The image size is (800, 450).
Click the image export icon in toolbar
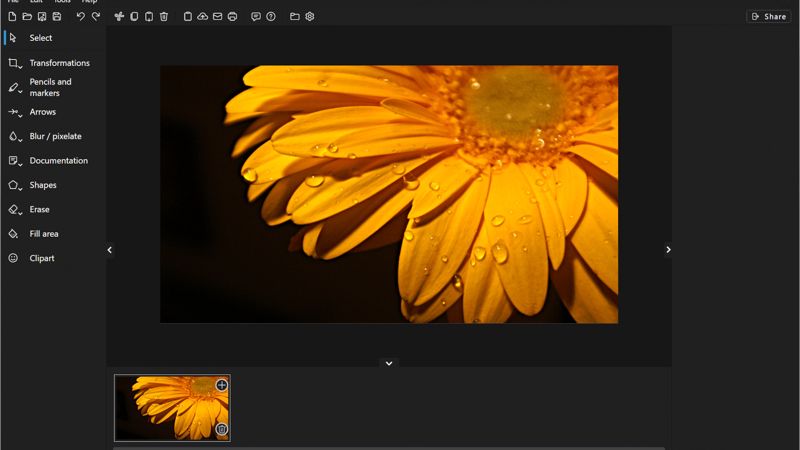point(42,16)
